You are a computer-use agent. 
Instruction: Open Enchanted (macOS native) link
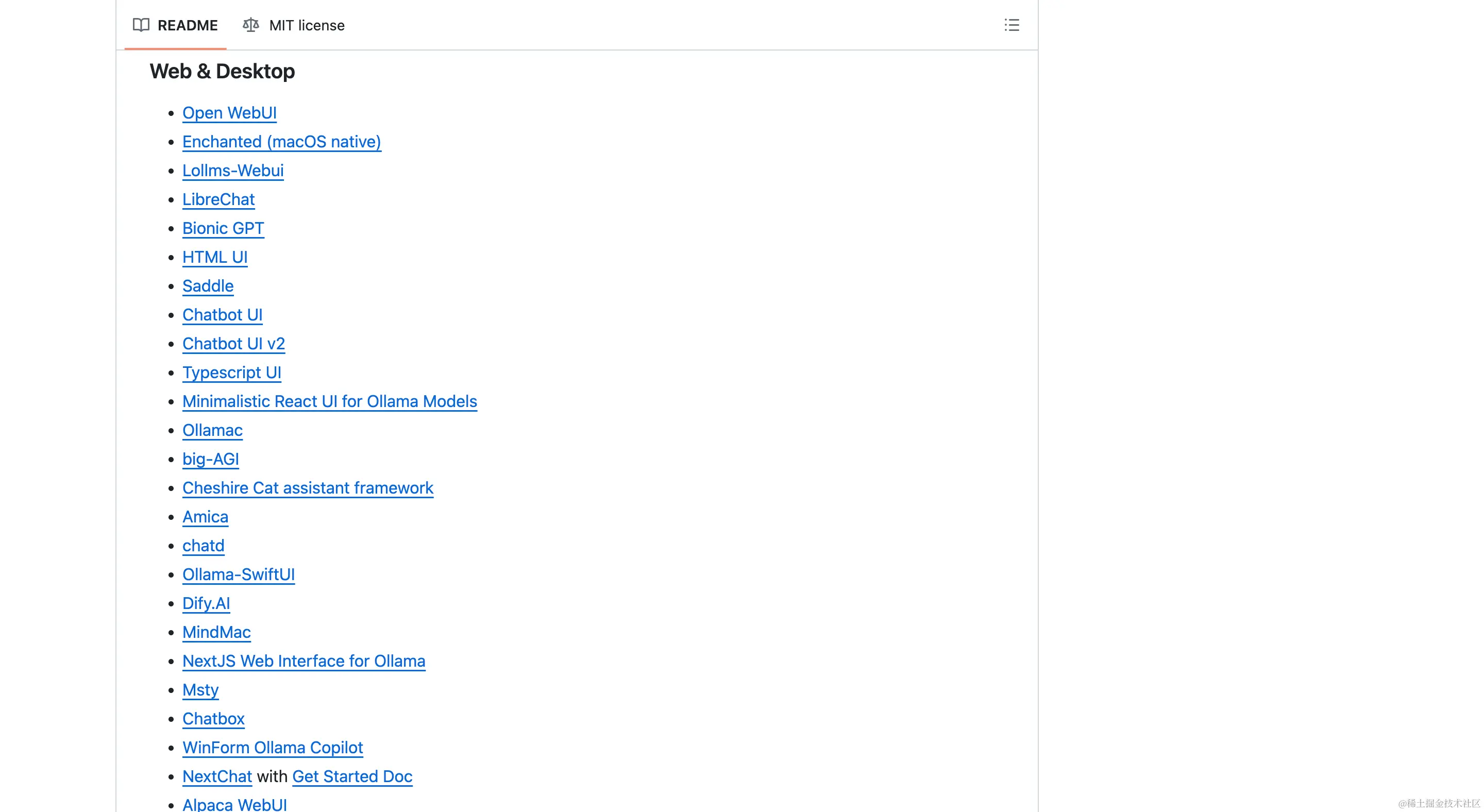pos(281,142)
